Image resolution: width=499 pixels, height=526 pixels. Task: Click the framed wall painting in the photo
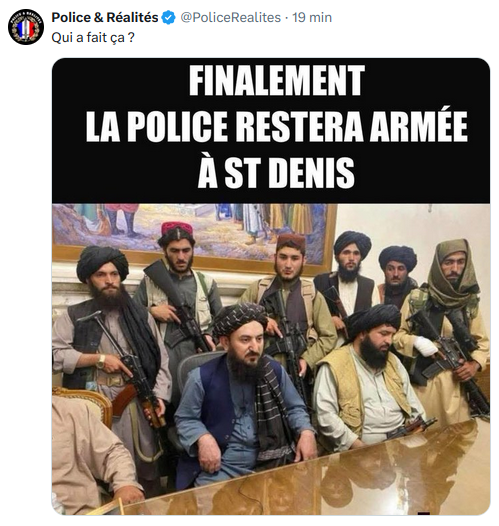pos(195,231)
